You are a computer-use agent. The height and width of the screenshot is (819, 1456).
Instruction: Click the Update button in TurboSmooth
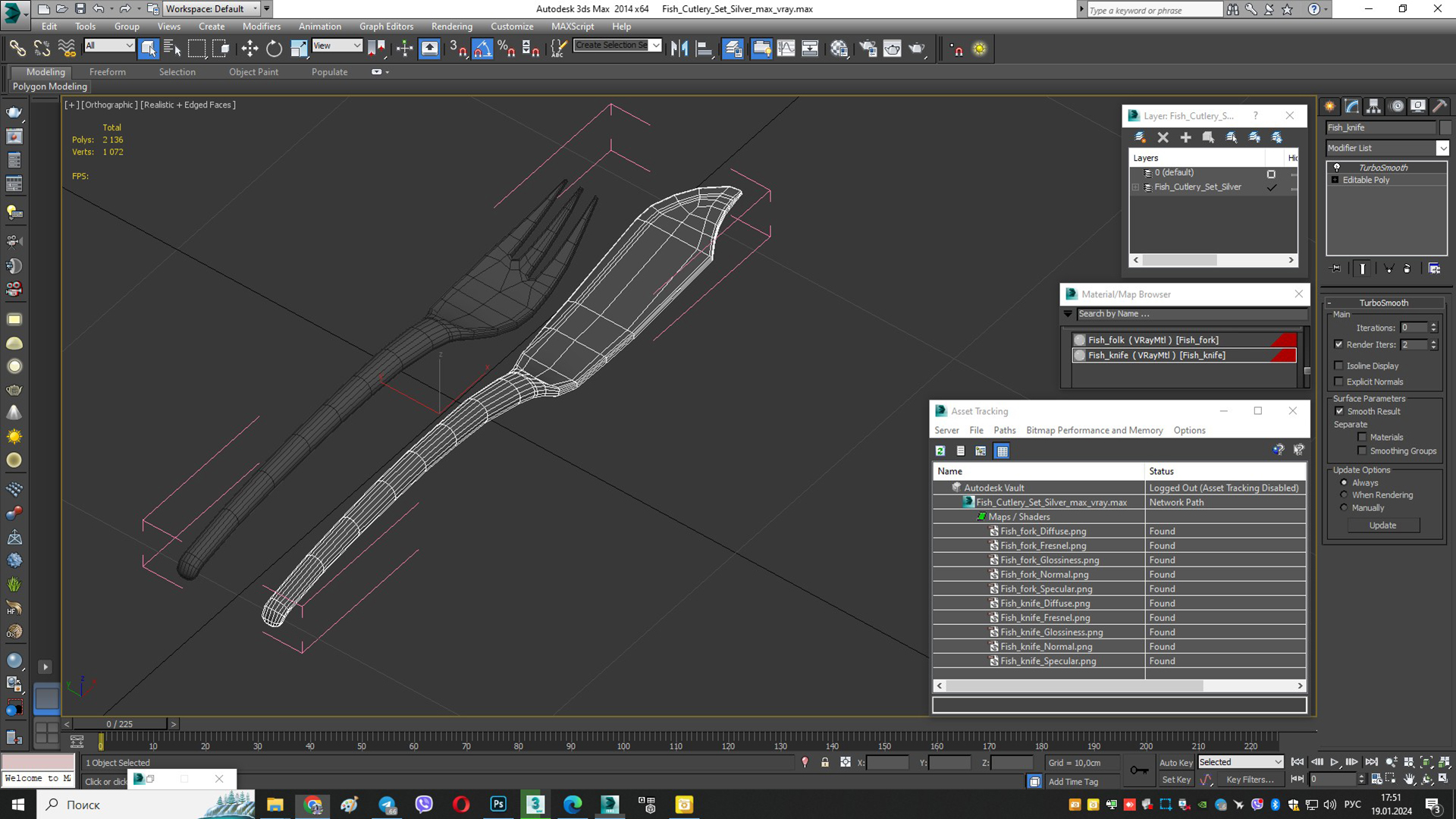click(1382, 526)
